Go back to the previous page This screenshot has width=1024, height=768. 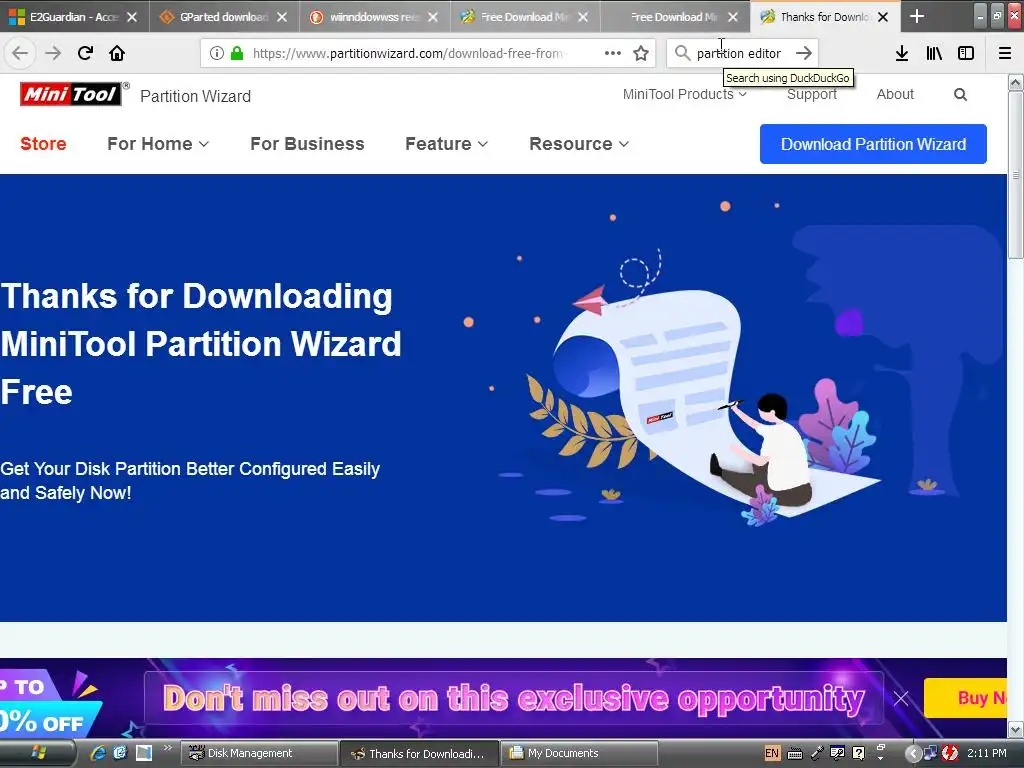pyautogui.click(x=20, y=53)
